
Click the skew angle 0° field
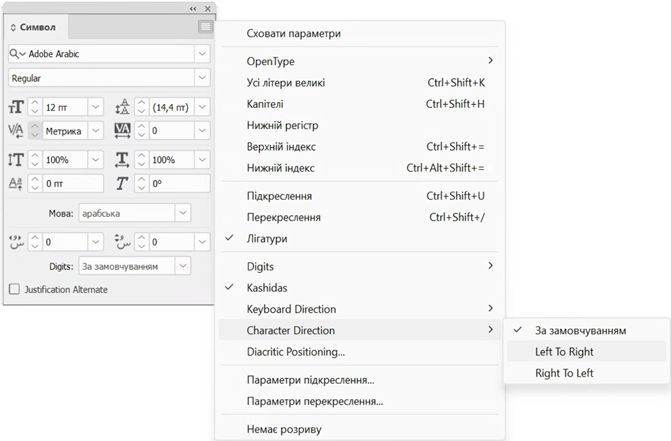[x=179, y=184]
